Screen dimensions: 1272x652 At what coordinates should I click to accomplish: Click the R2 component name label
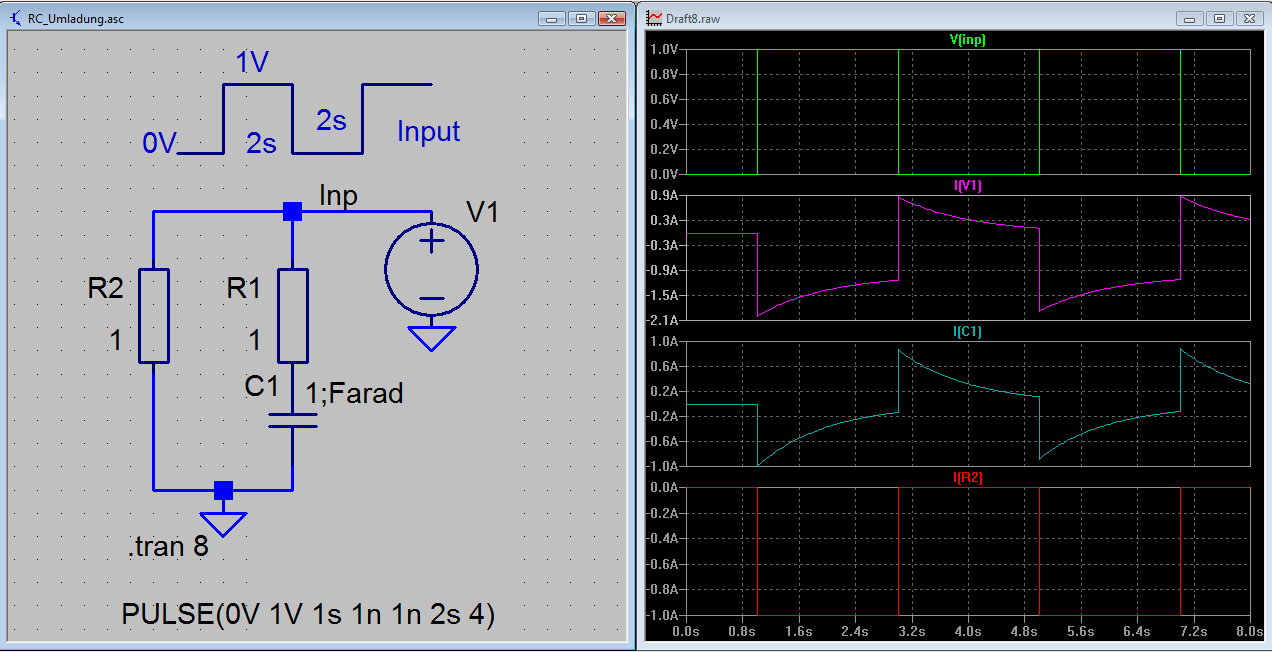click(x=105, y=289)
